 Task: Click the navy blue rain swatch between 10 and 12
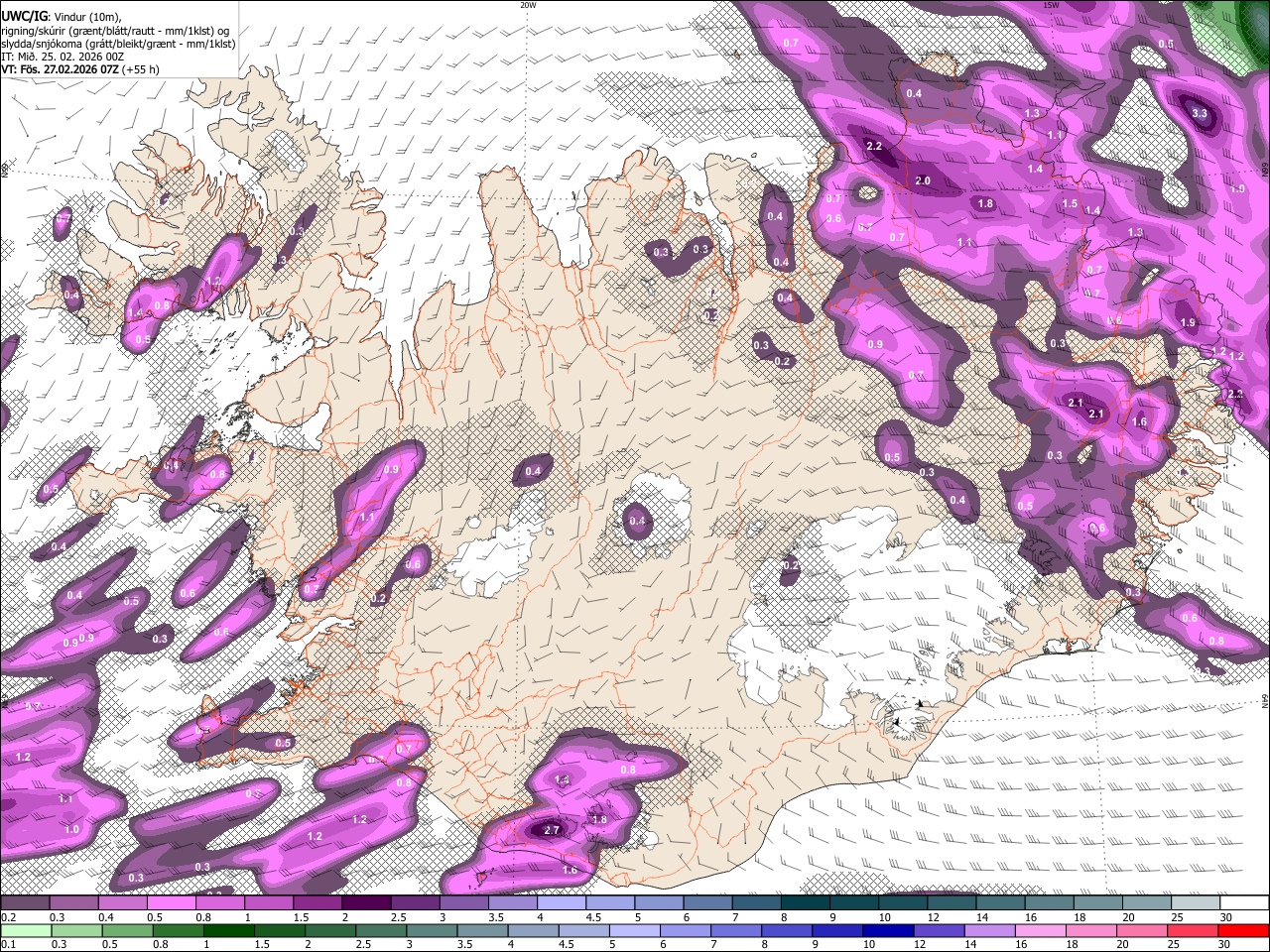click(x=888, y=930)
